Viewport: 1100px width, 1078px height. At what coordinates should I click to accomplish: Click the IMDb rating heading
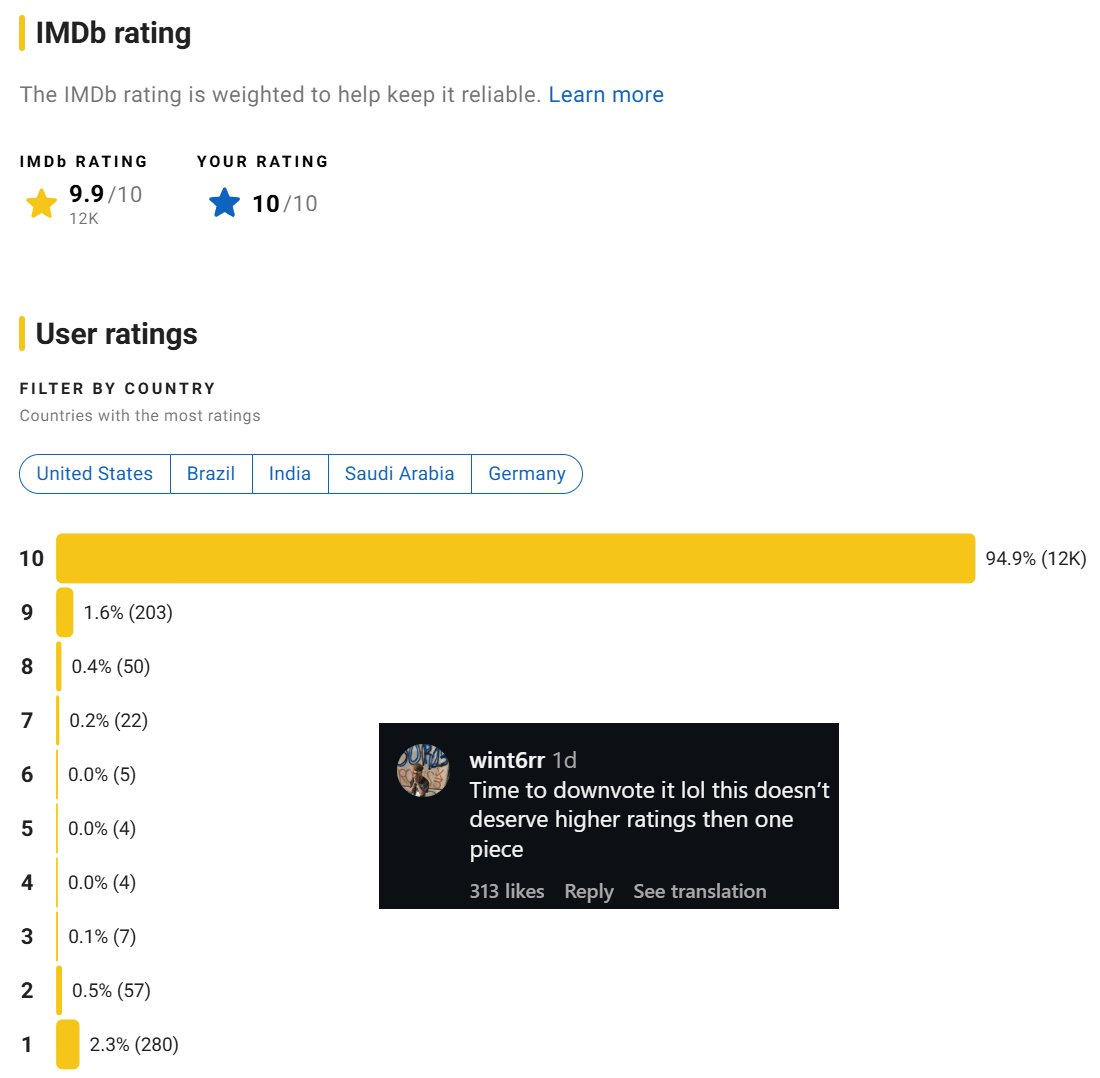(113, 34)
